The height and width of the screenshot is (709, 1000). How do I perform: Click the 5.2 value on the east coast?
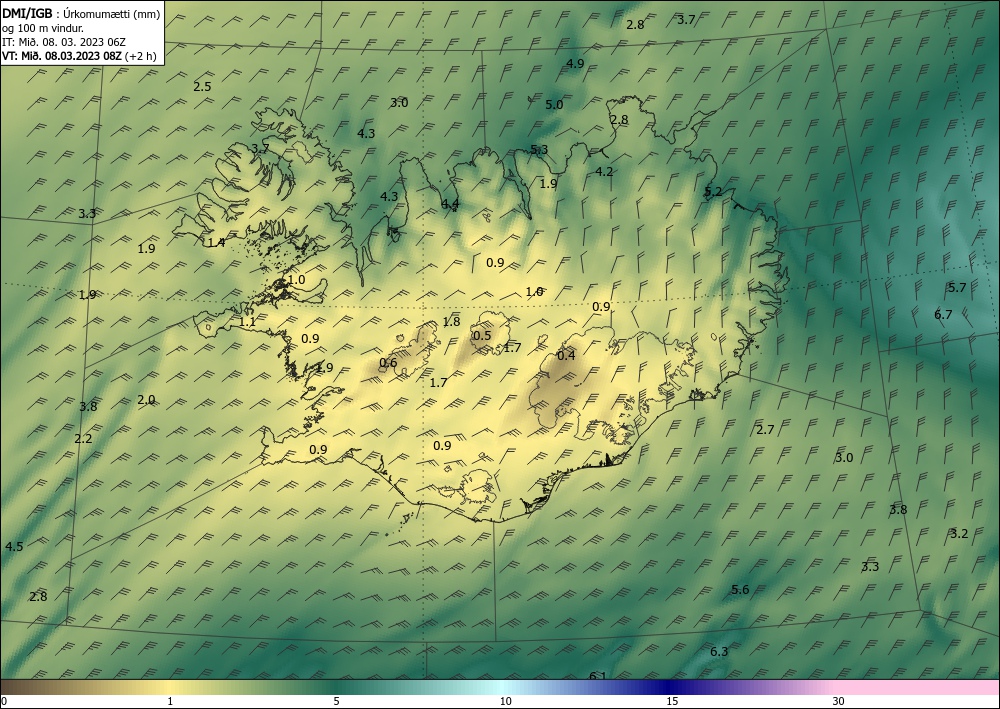coord(713,192)
